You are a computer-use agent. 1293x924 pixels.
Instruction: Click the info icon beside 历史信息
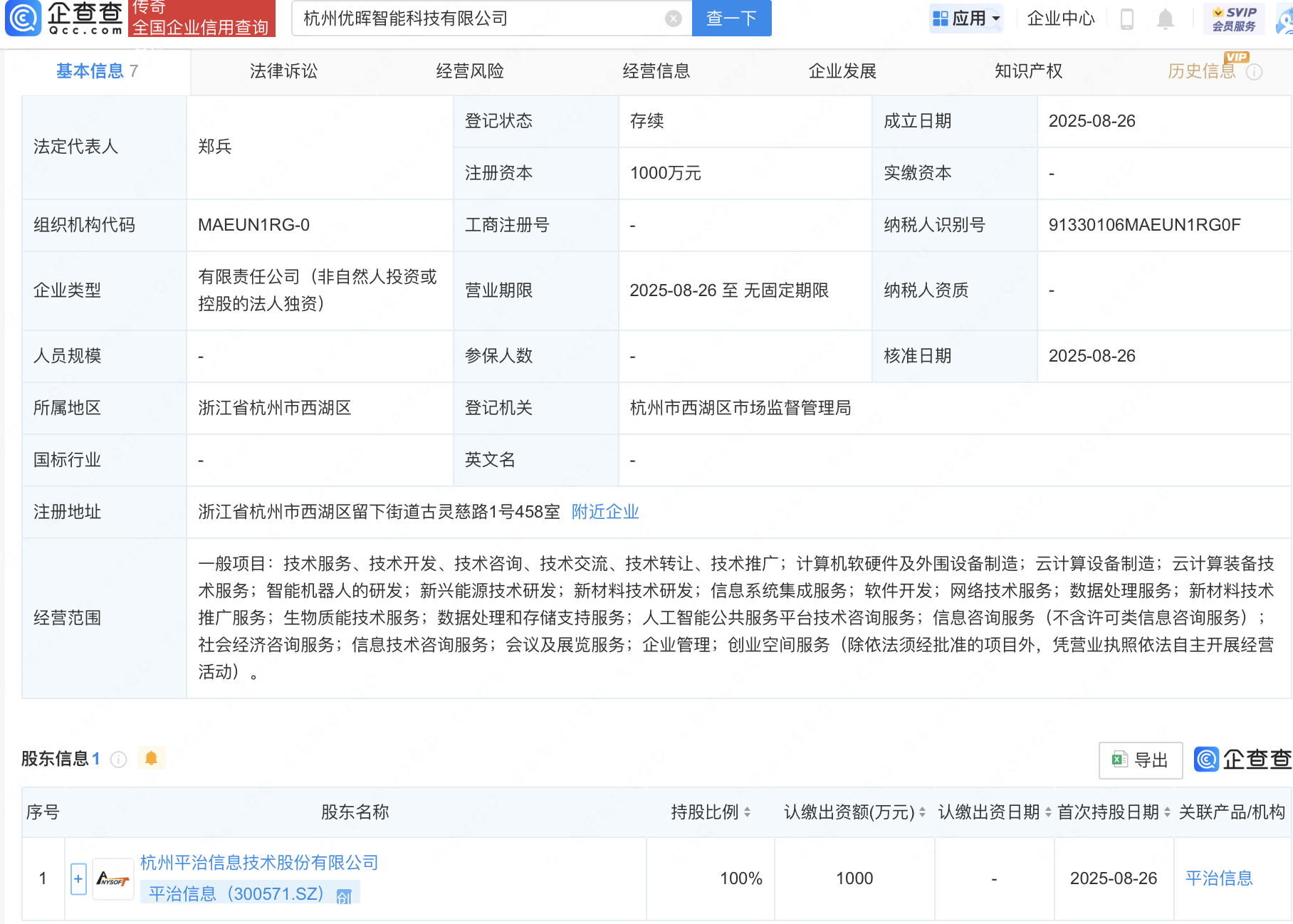pos(1255,72)
